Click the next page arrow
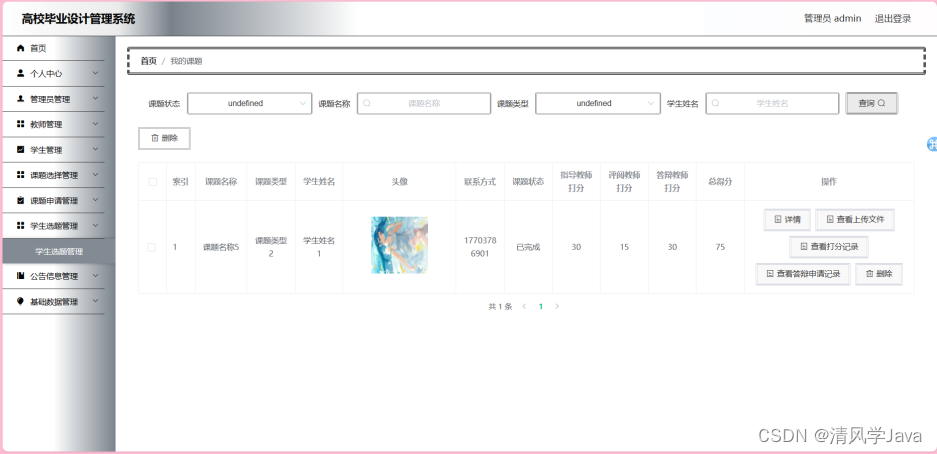The width and height of the screenshot is (937, 454). [558, 306]
